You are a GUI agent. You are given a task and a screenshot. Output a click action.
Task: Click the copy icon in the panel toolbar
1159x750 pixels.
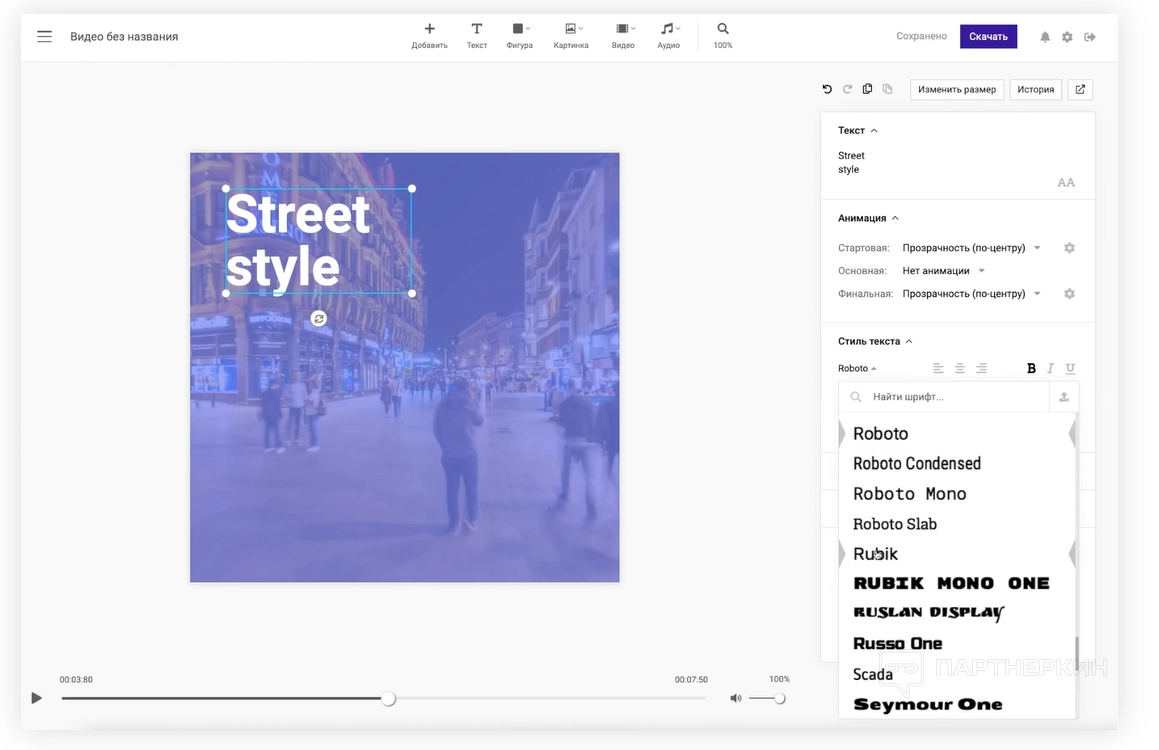point(867,89)
